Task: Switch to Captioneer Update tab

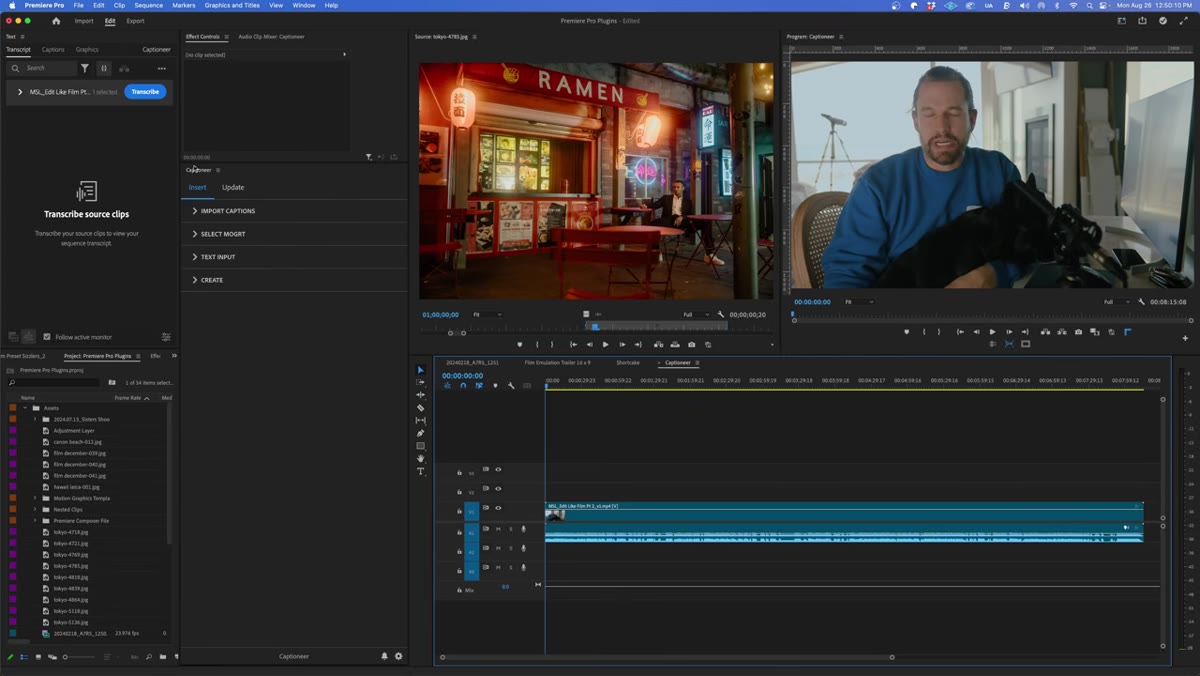Action: (233, 187)
